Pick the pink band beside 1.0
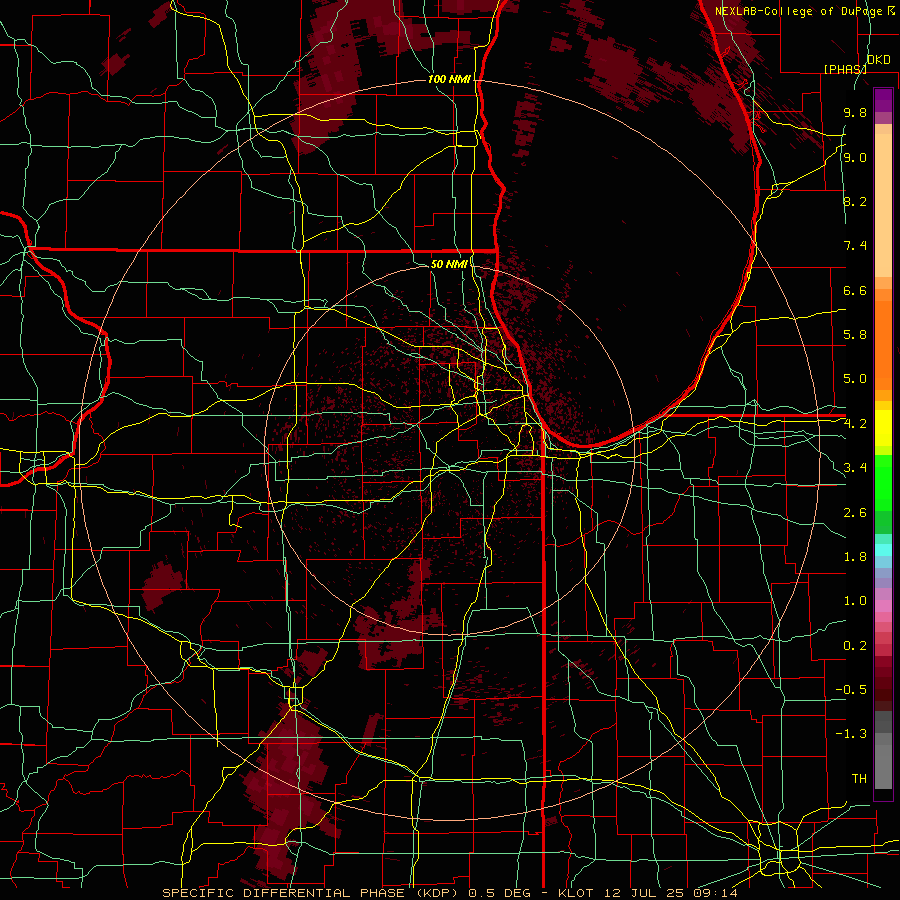The width and height of the screenshot is (900, 900). point(883,606)
